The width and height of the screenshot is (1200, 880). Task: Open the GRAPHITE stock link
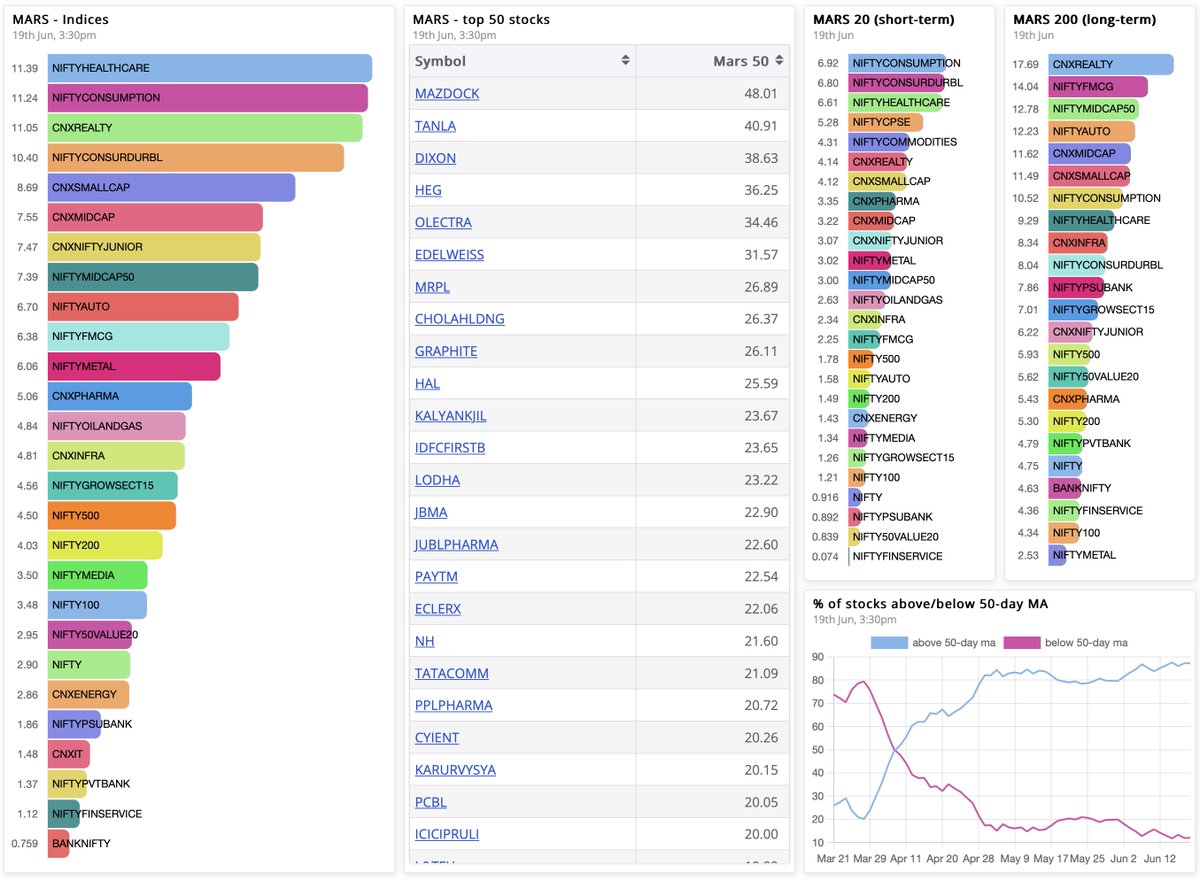(446, 351)
